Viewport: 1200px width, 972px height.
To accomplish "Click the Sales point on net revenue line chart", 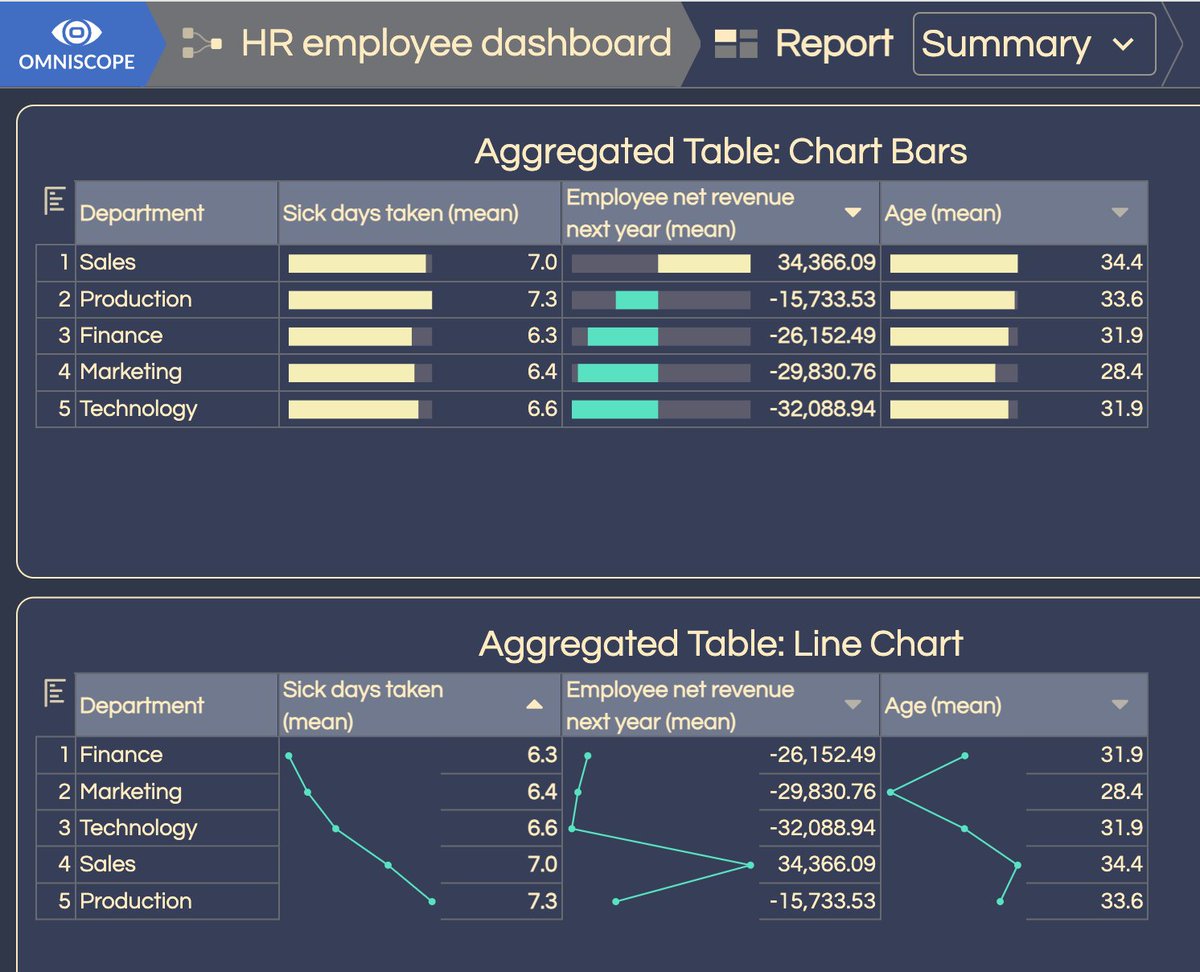I will tap(750, 865).
